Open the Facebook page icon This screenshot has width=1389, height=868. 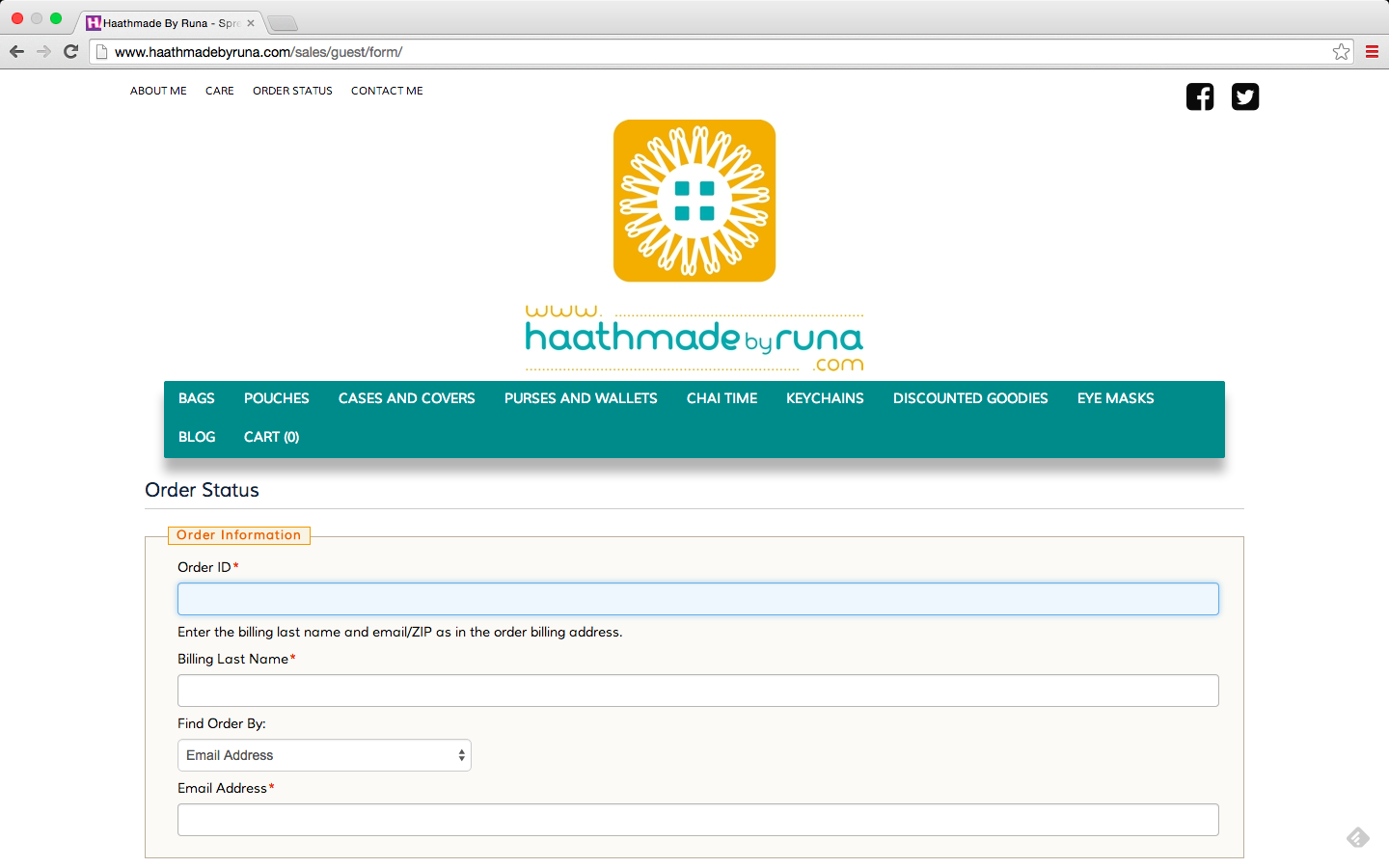tap(1200, 96)
